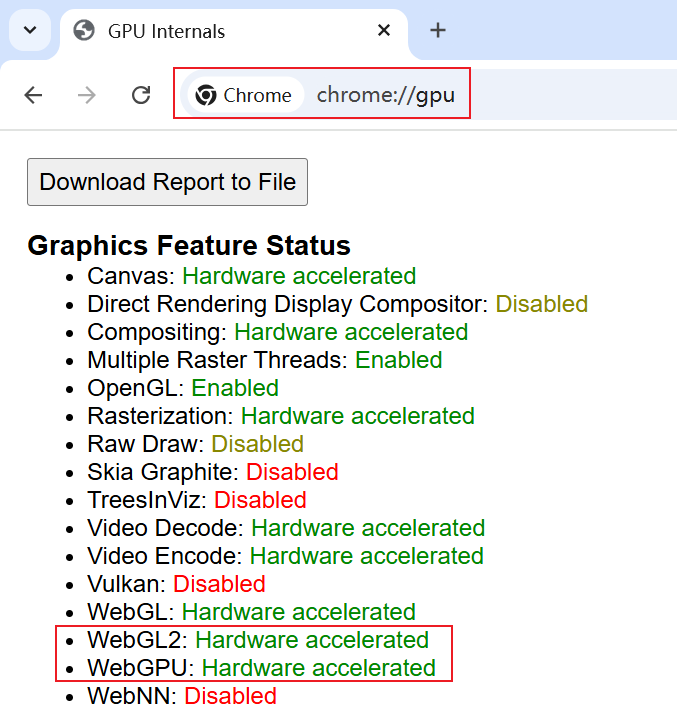Click the Compositing: Hardware accelerated entry

277,332
